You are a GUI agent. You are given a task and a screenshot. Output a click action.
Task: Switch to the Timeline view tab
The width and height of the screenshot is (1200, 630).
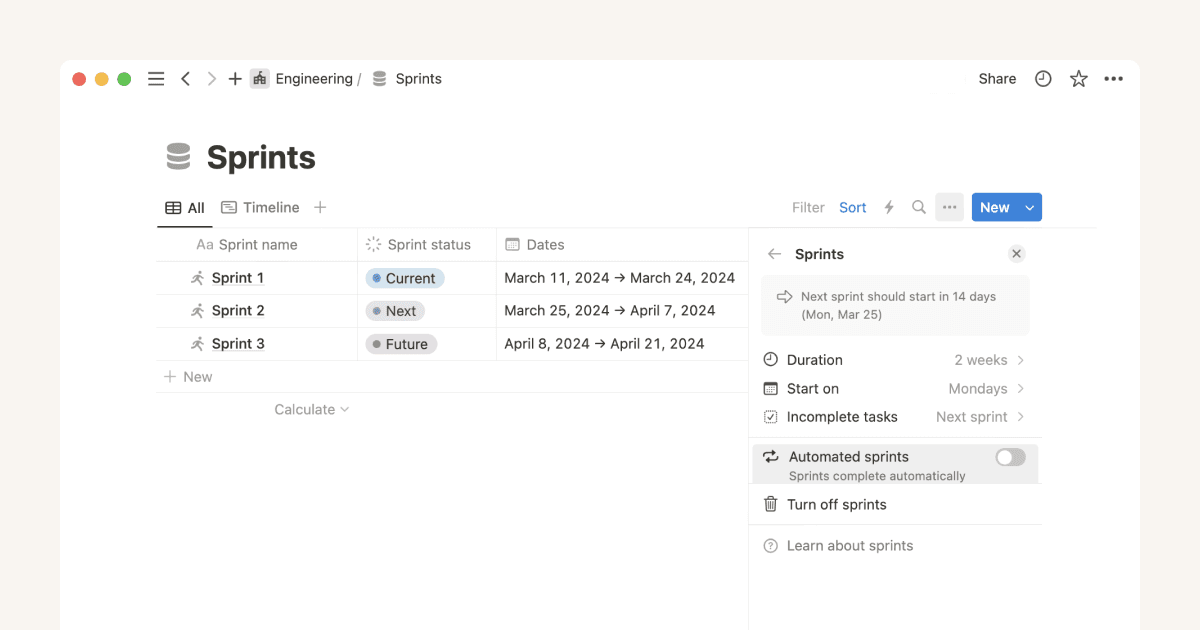tap(260, 207)
